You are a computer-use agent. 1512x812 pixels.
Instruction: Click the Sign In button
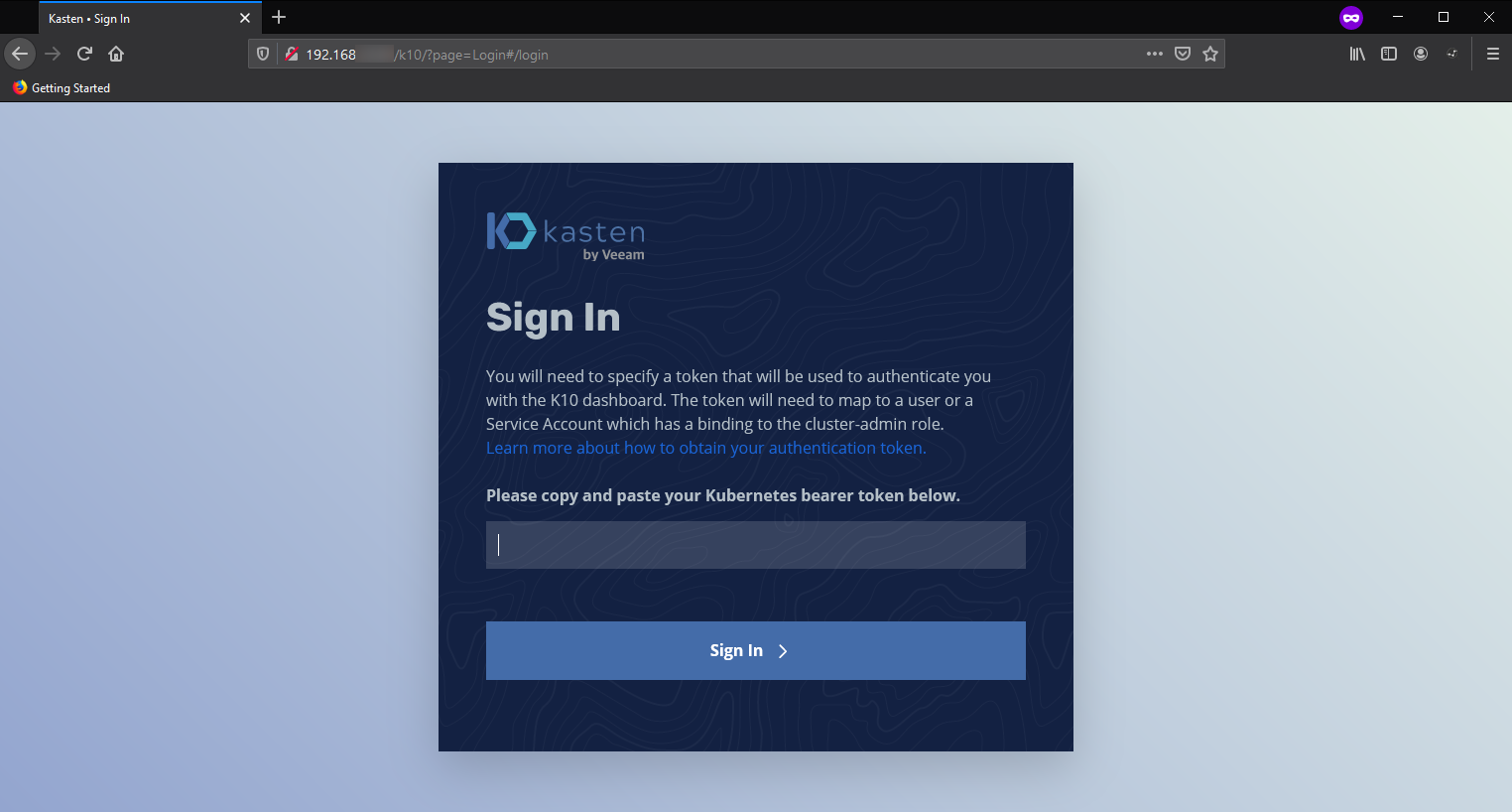755,650
